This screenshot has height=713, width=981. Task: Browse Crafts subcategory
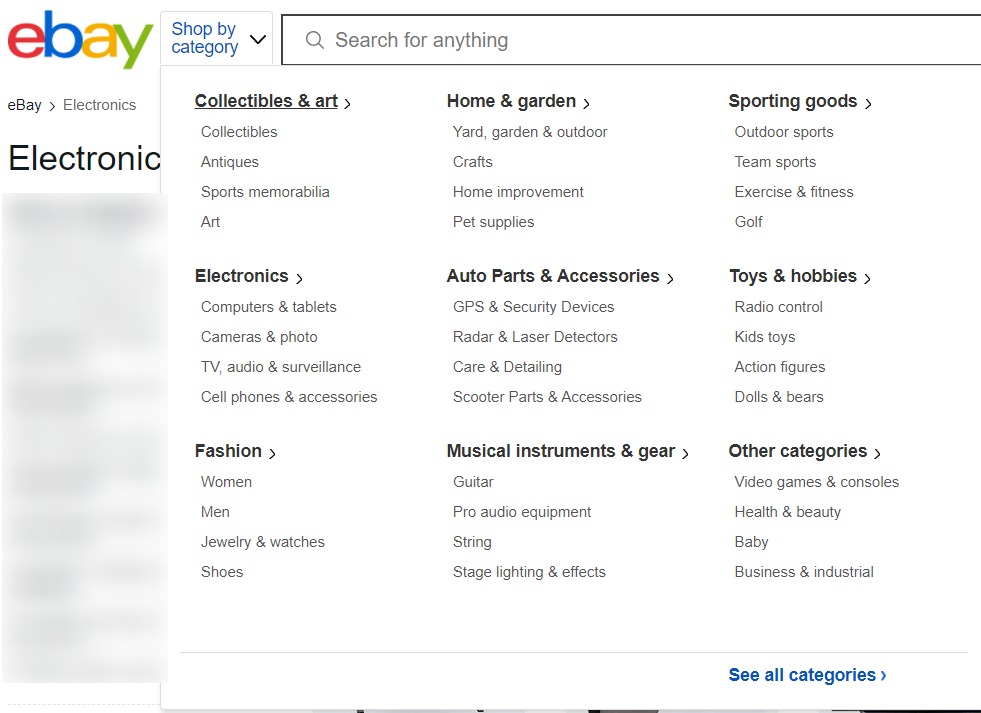[x=472, y=162]
